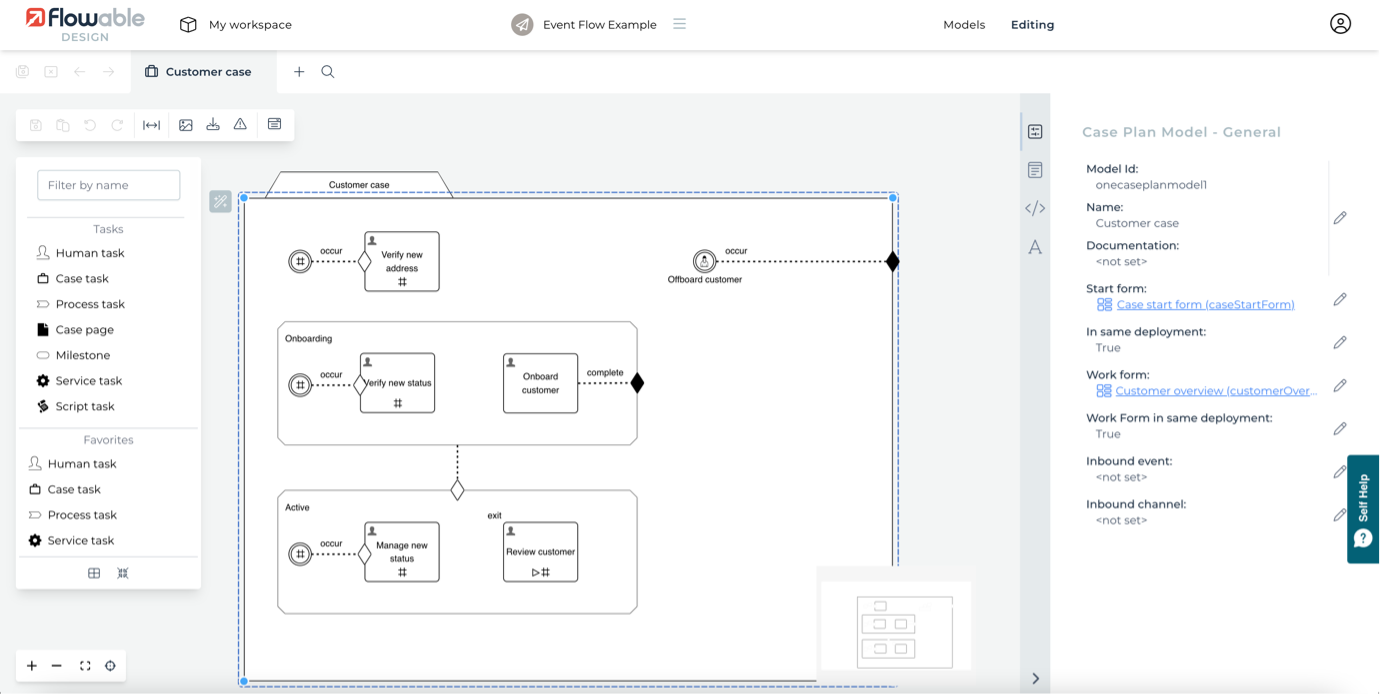Click the export image toolbar icon

[186, 125]
